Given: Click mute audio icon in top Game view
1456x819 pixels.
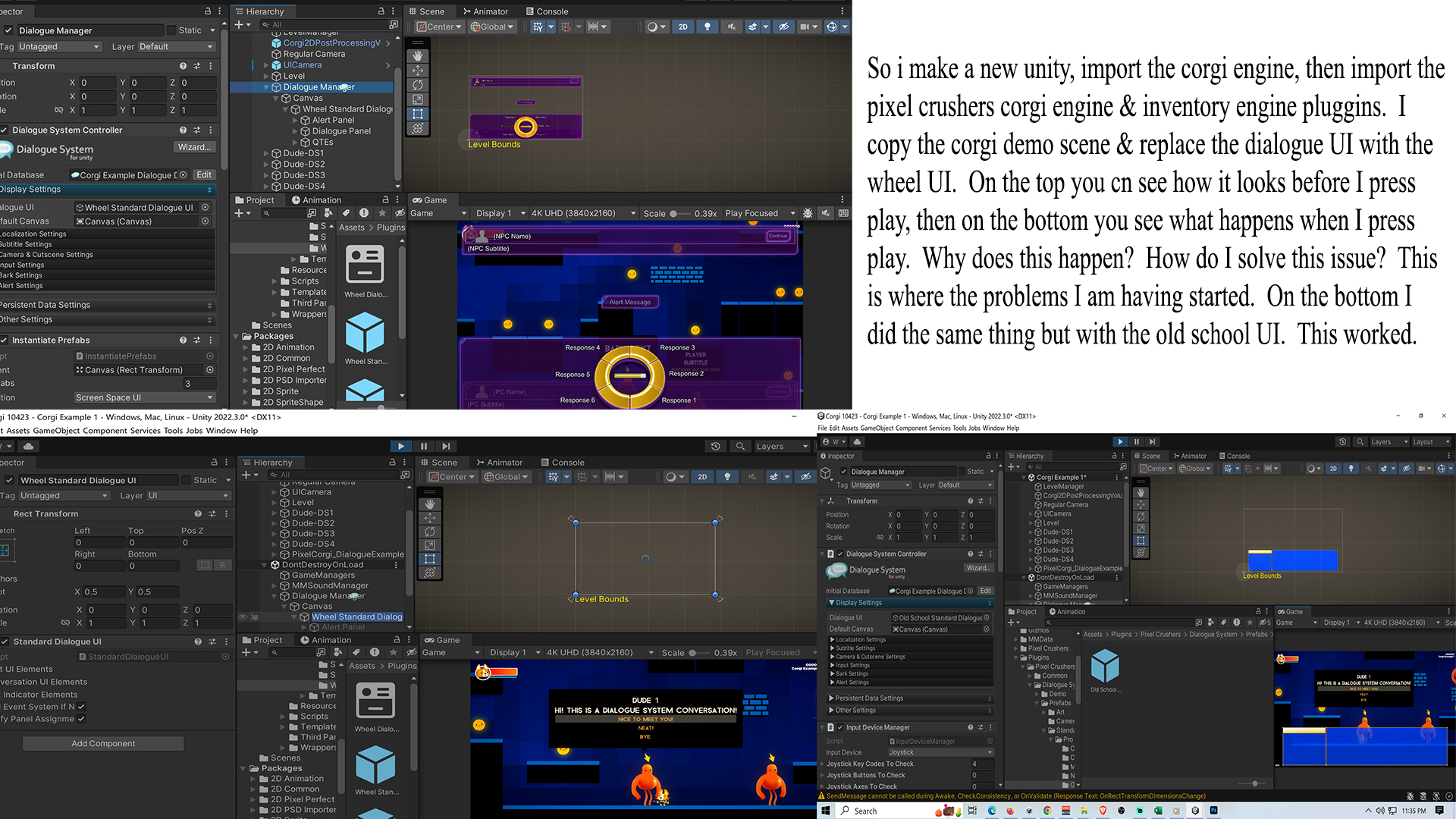Looking at the screenshot, I should pyautogui.click(x=826, y=214).
